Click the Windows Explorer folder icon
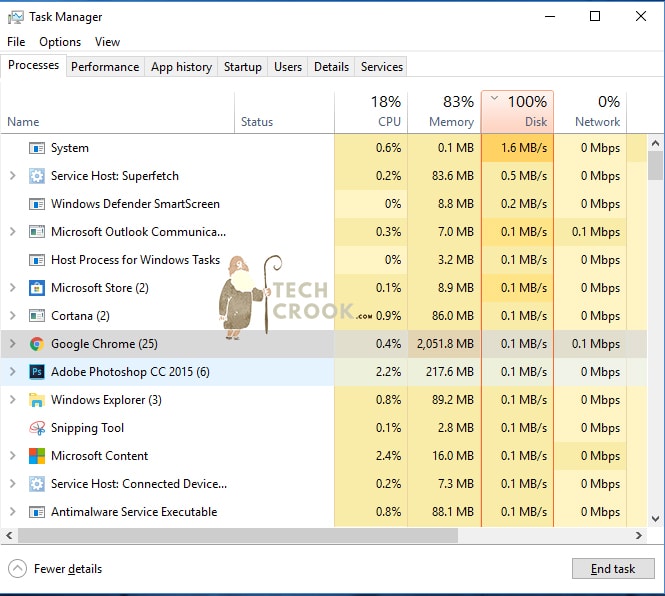This screenshot has height=596, width=665. [37, 400]
